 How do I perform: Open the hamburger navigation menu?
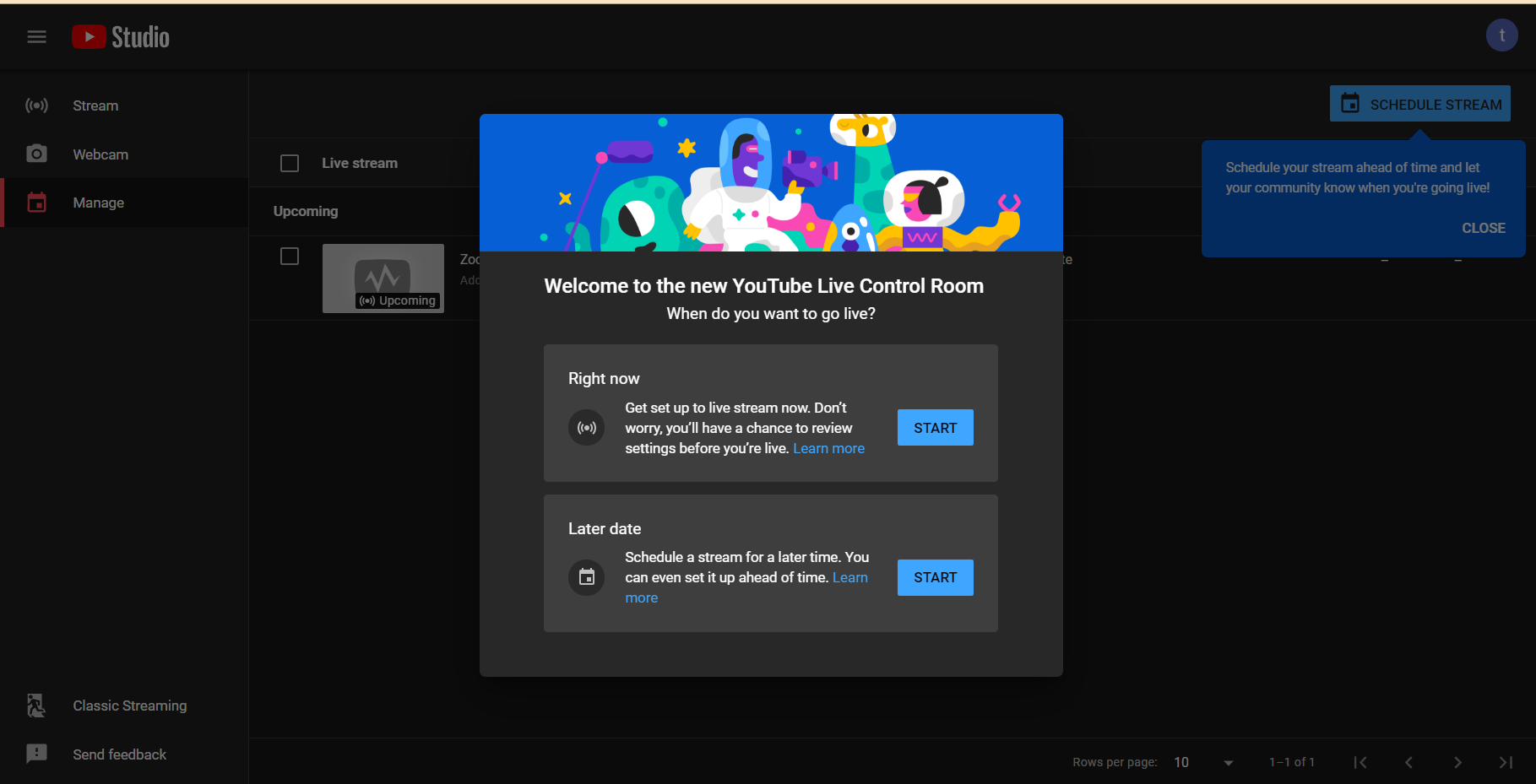pos(36,36)
